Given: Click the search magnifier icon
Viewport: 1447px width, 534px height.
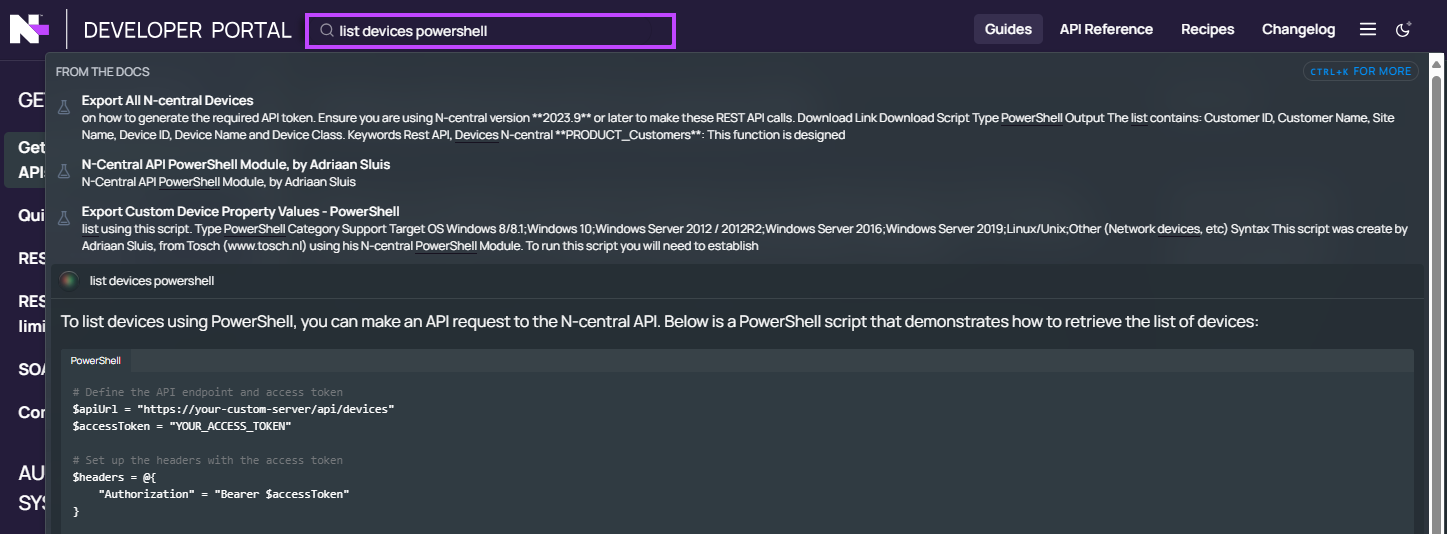Looking at the screenshot, I should coord(326,31).
